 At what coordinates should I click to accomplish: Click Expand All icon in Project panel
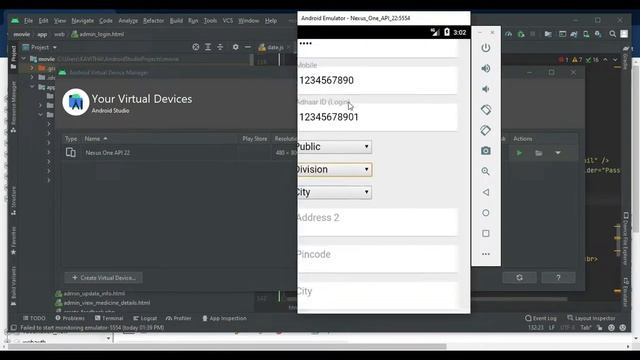click(x=208, y=47)
